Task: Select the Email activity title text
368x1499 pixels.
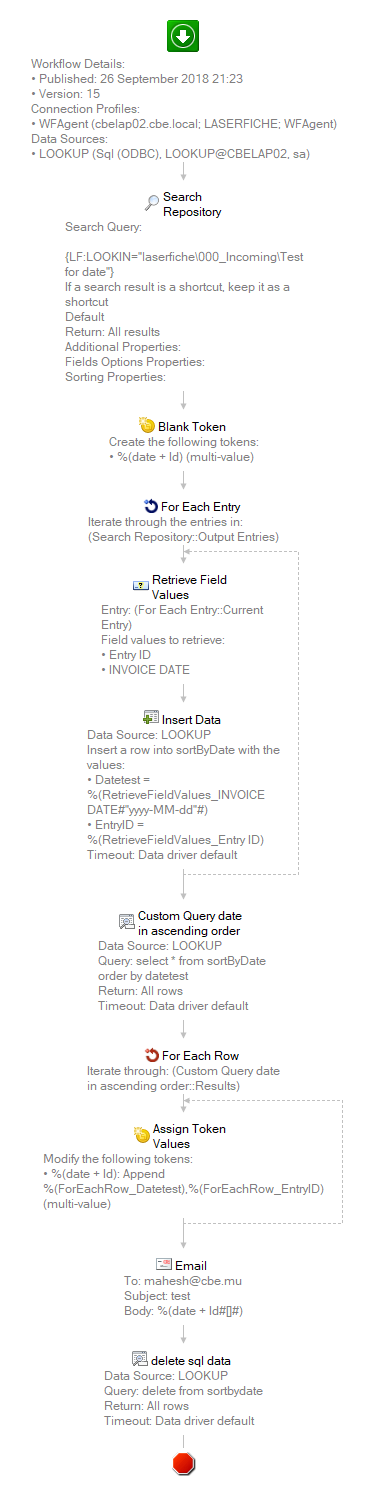Action: click(191, 1265)
